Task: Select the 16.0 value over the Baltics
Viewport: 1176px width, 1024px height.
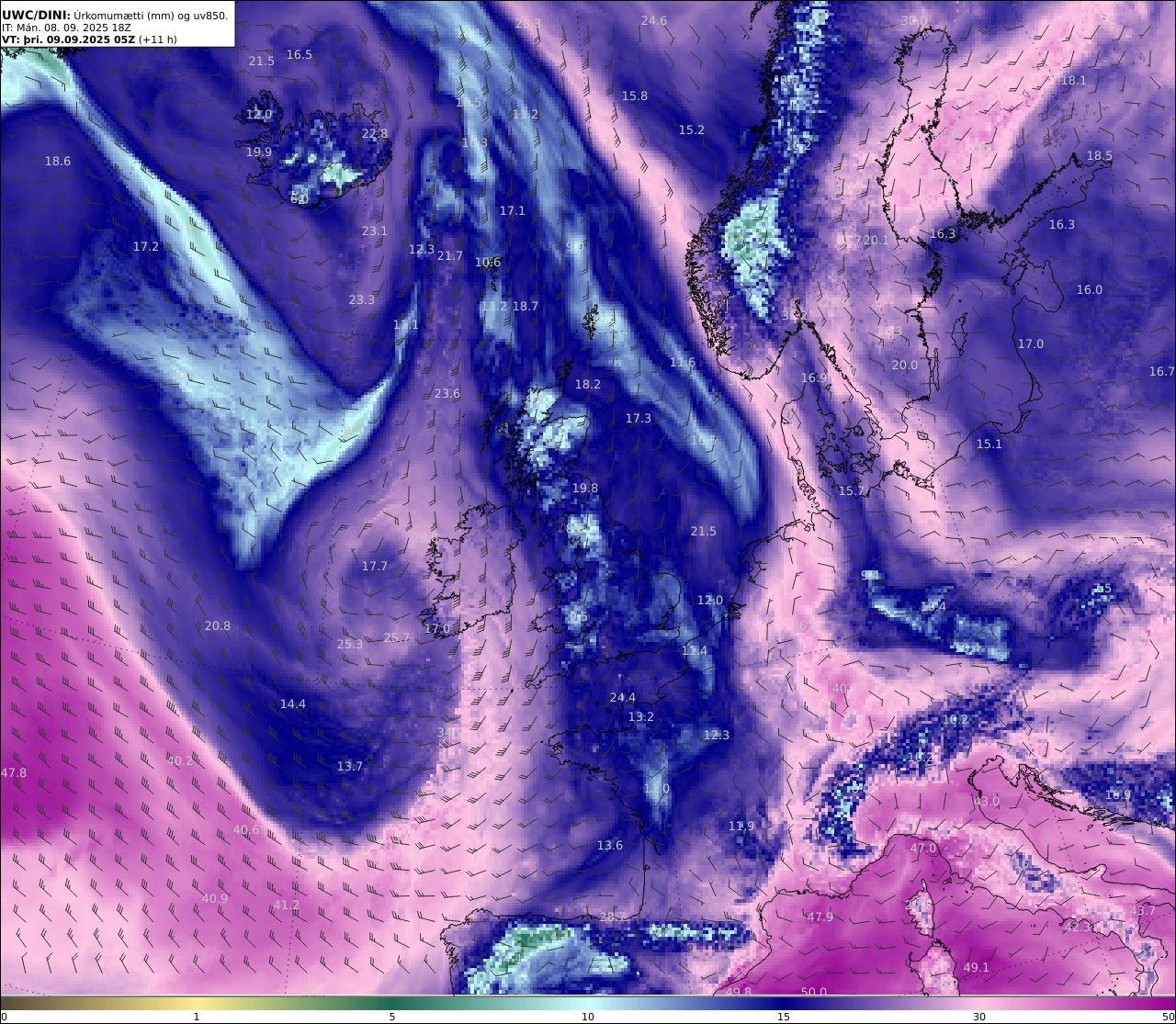Action: [1090, 289]
